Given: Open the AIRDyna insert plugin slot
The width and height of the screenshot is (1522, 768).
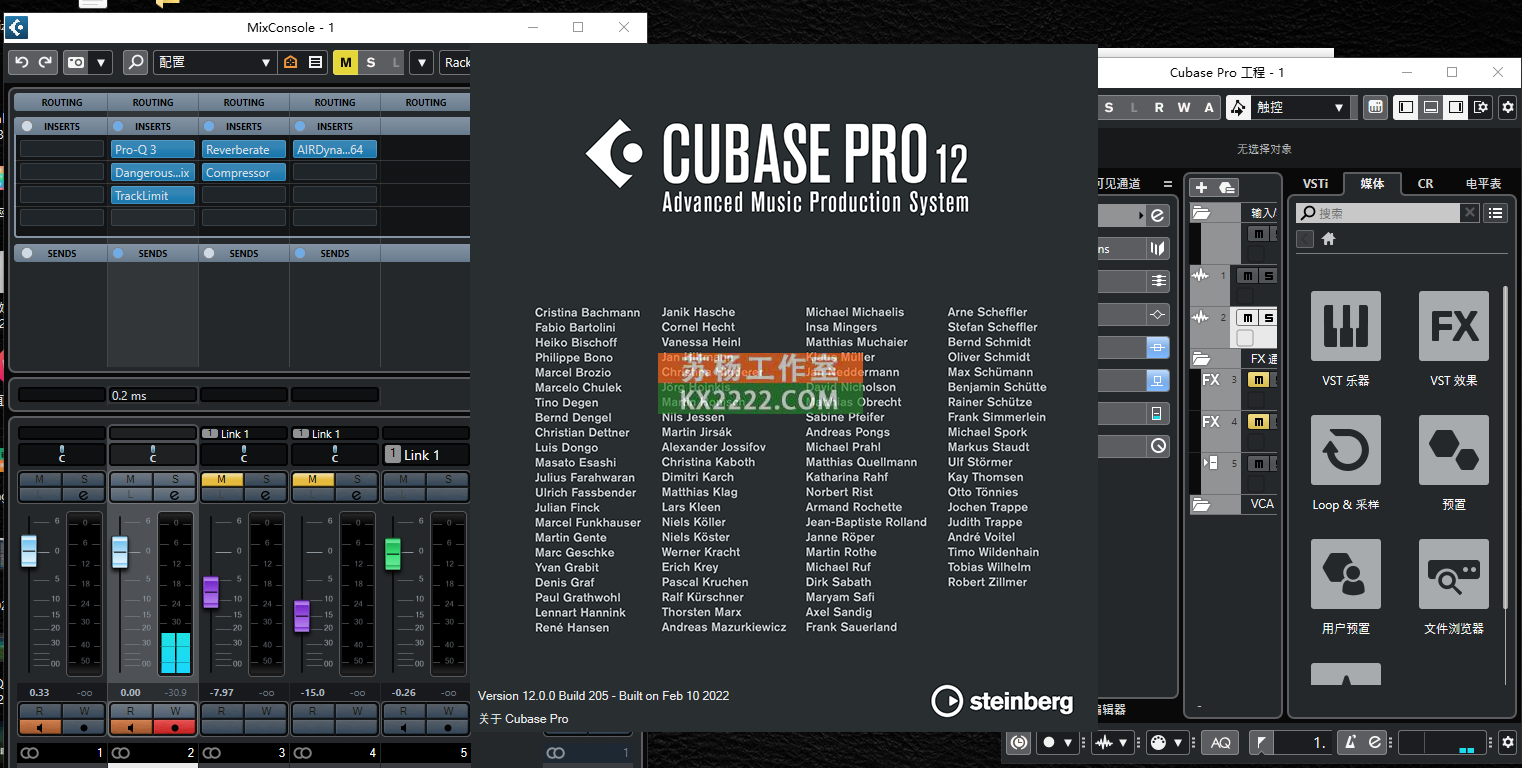Looking at the screenshot, I should click(335, 149).
